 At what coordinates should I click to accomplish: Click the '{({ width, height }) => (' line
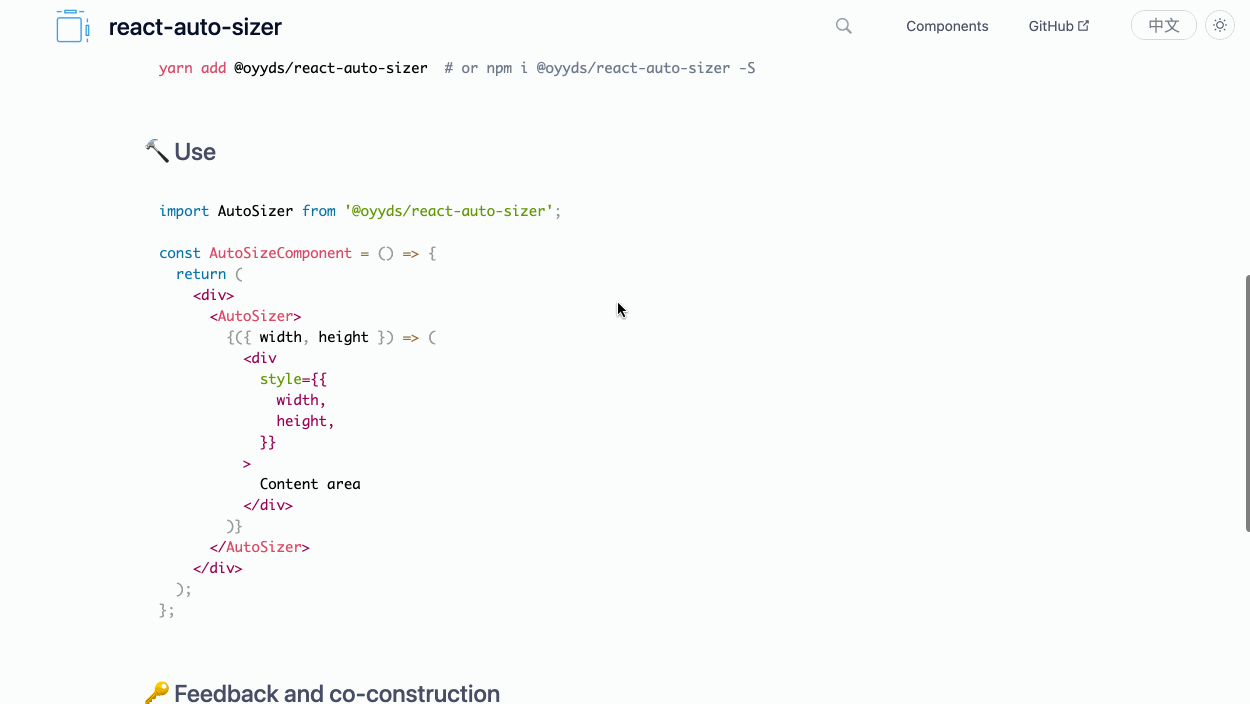(331, 337)
